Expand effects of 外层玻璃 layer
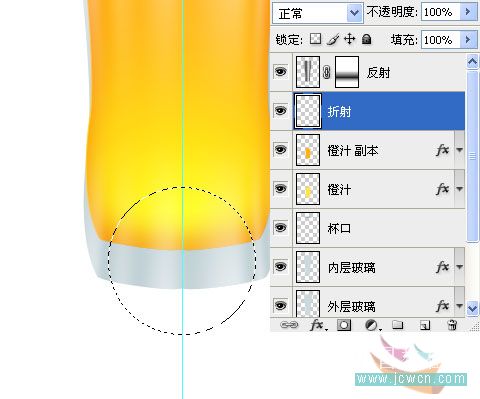This screenshot has height=399, width=480. [x=460, y=305]
